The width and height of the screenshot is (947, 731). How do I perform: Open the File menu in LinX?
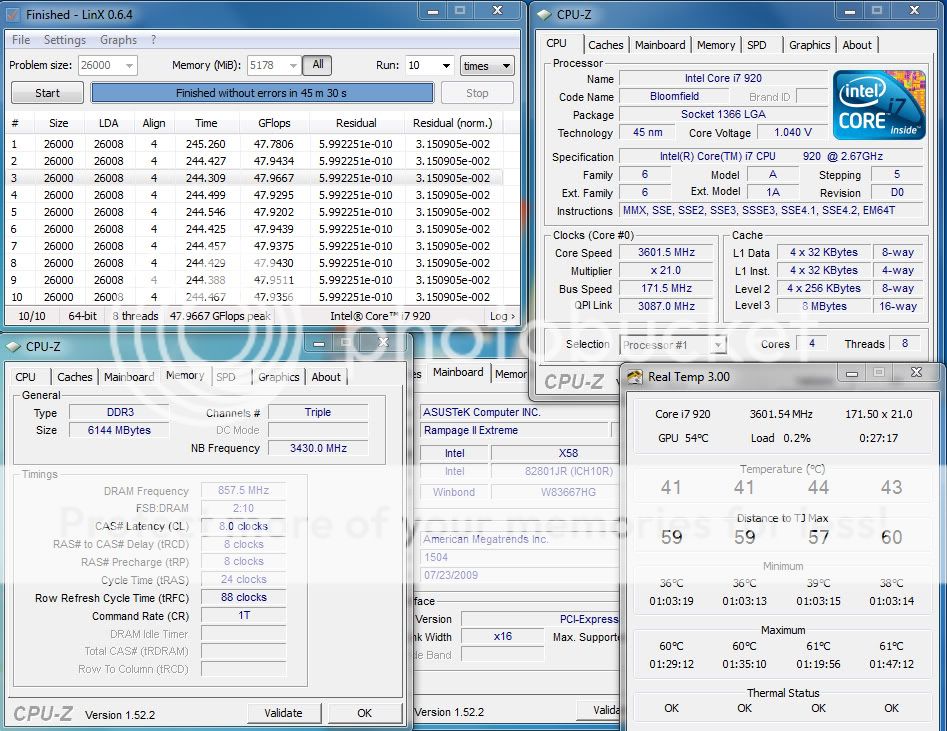tap(21, 40)
